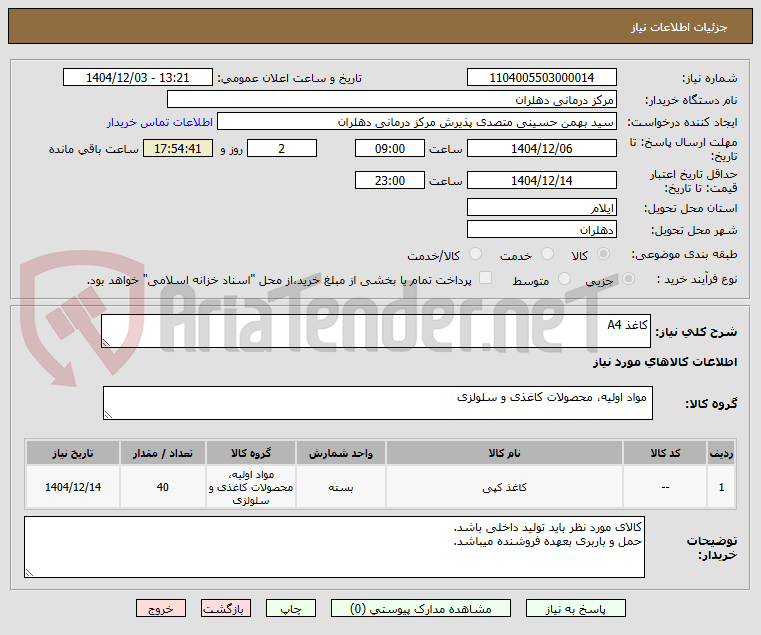Click the نام دستگاه خریدار field
The image size is (761, 635).
pos(392,100)
